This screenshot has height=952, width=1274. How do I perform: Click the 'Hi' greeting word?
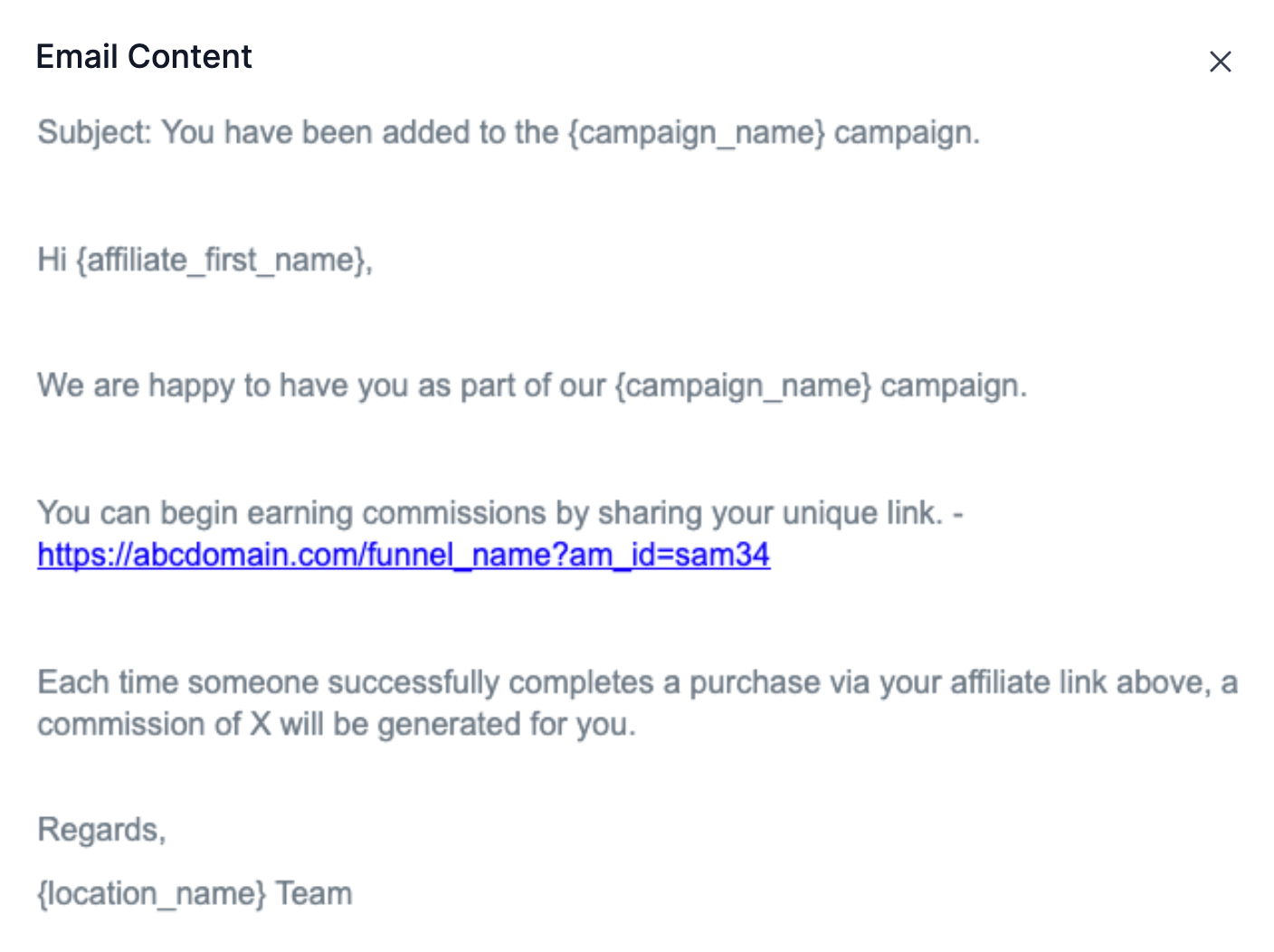pyautogui.click(x=52, y=260)
